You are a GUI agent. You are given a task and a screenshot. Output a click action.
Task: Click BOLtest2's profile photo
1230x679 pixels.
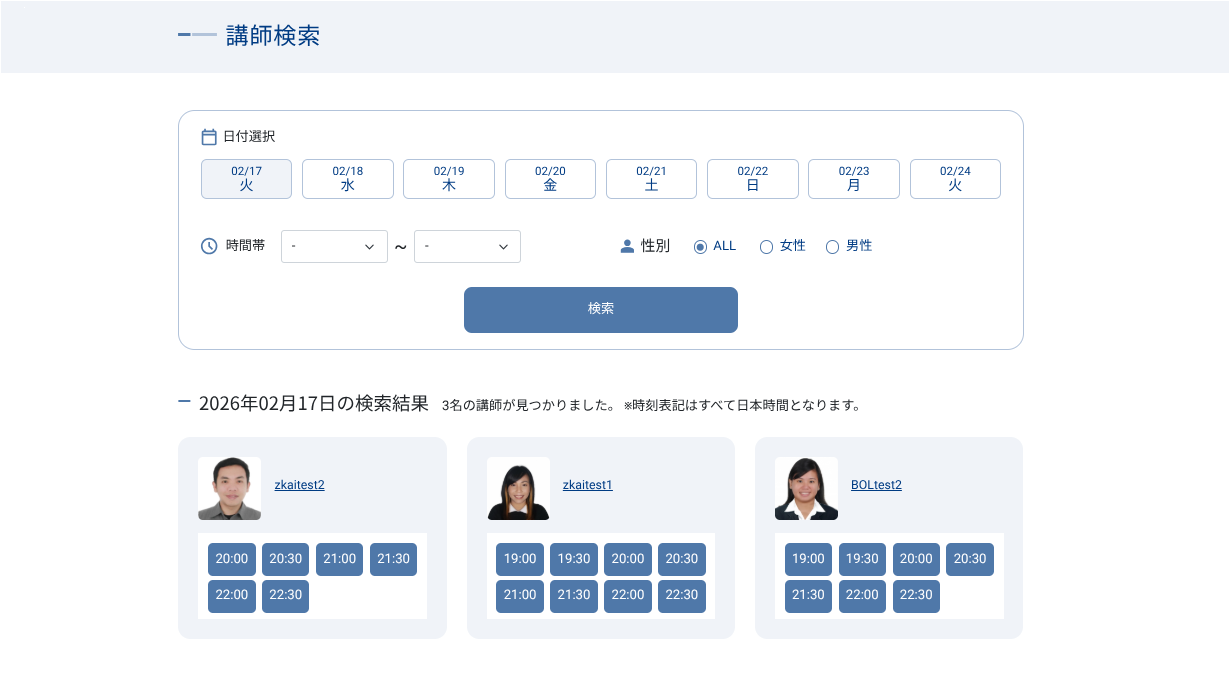[x=806, y=488]
